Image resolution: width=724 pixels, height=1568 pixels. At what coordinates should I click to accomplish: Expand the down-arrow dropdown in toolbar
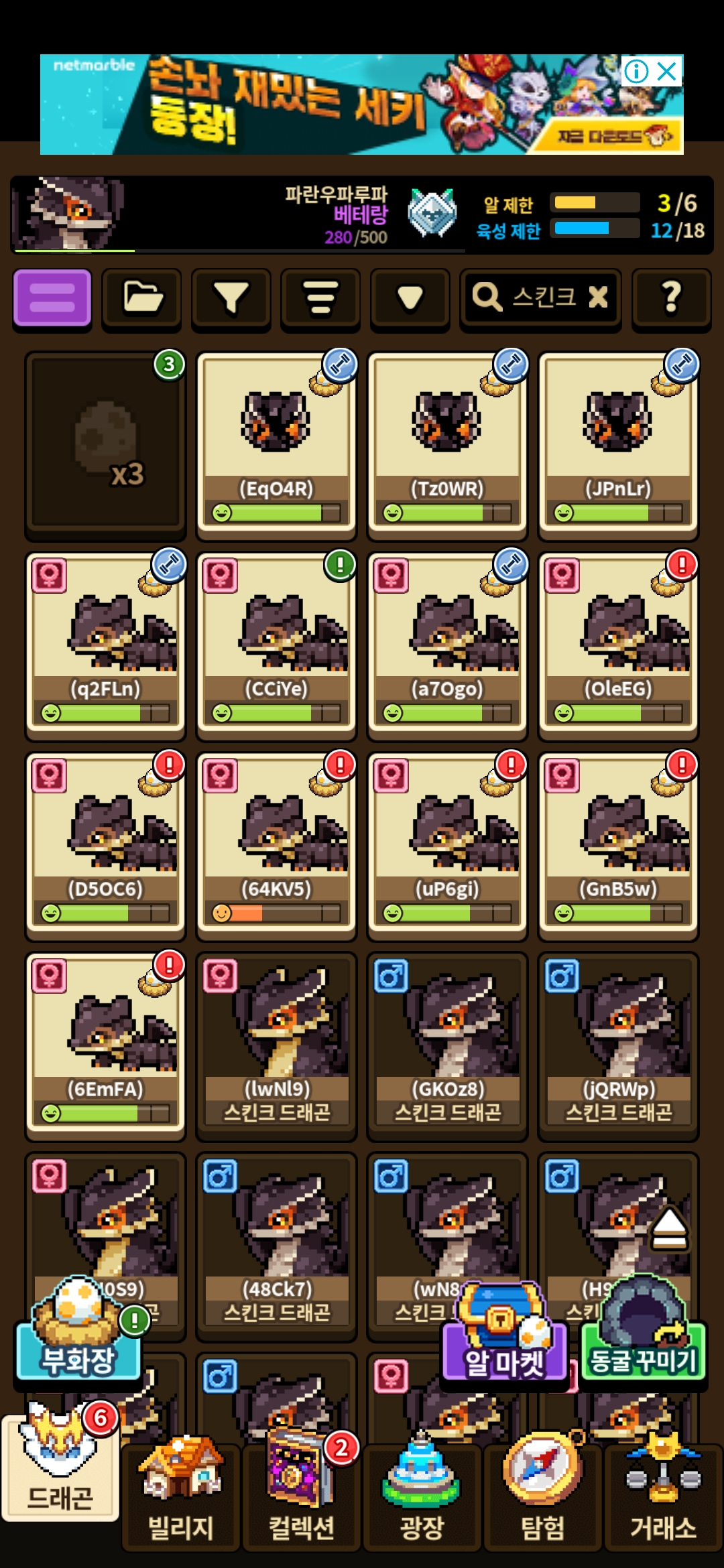tap(410, 299)
